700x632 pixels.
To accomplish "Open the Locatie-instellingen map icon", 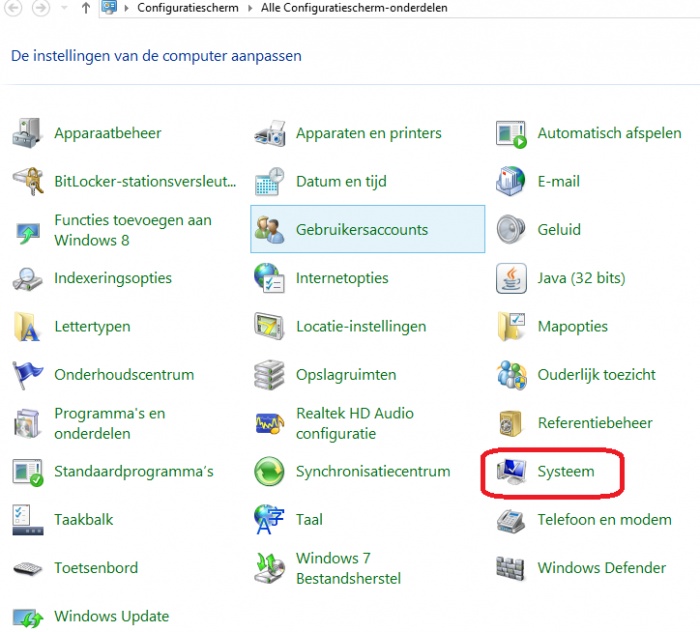I will click(x=269, y=326).
